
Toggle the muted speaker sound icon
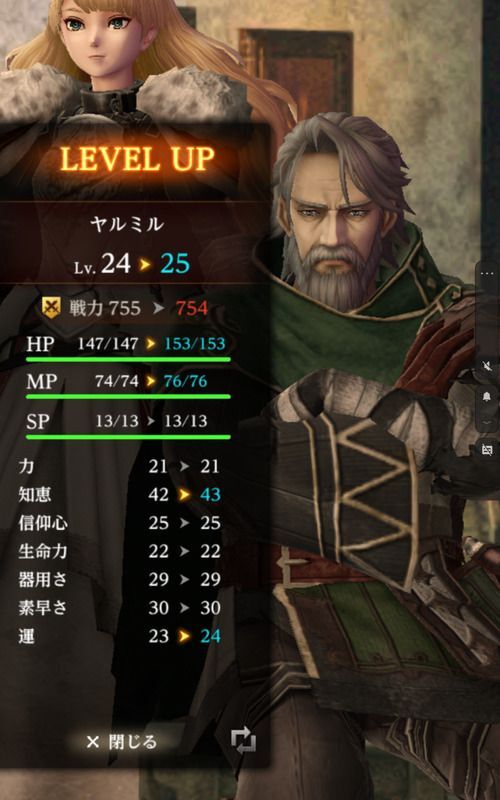(x=487, y=366)
